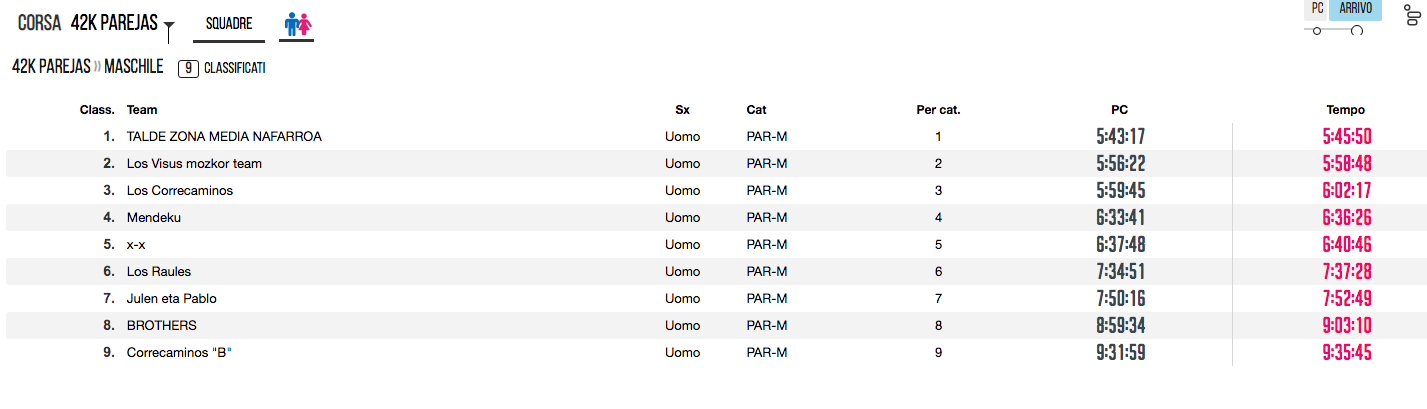Click the 42K PAREJAS breadcrumb link
Screen dimensions: 1427x409
tap(52, 68)
